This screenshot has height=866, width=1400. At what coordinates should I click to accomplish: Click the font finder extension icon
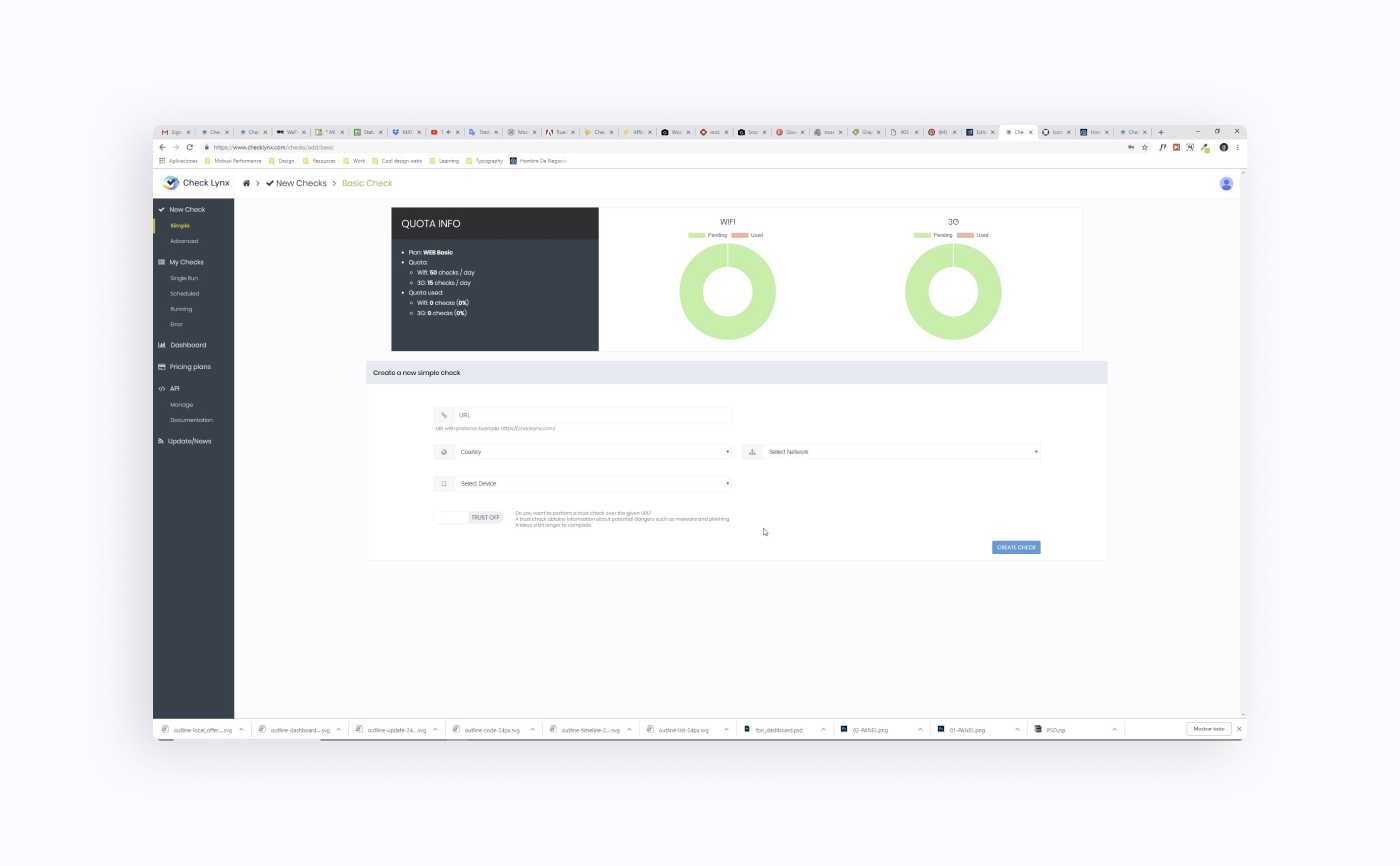point(1163,147)
